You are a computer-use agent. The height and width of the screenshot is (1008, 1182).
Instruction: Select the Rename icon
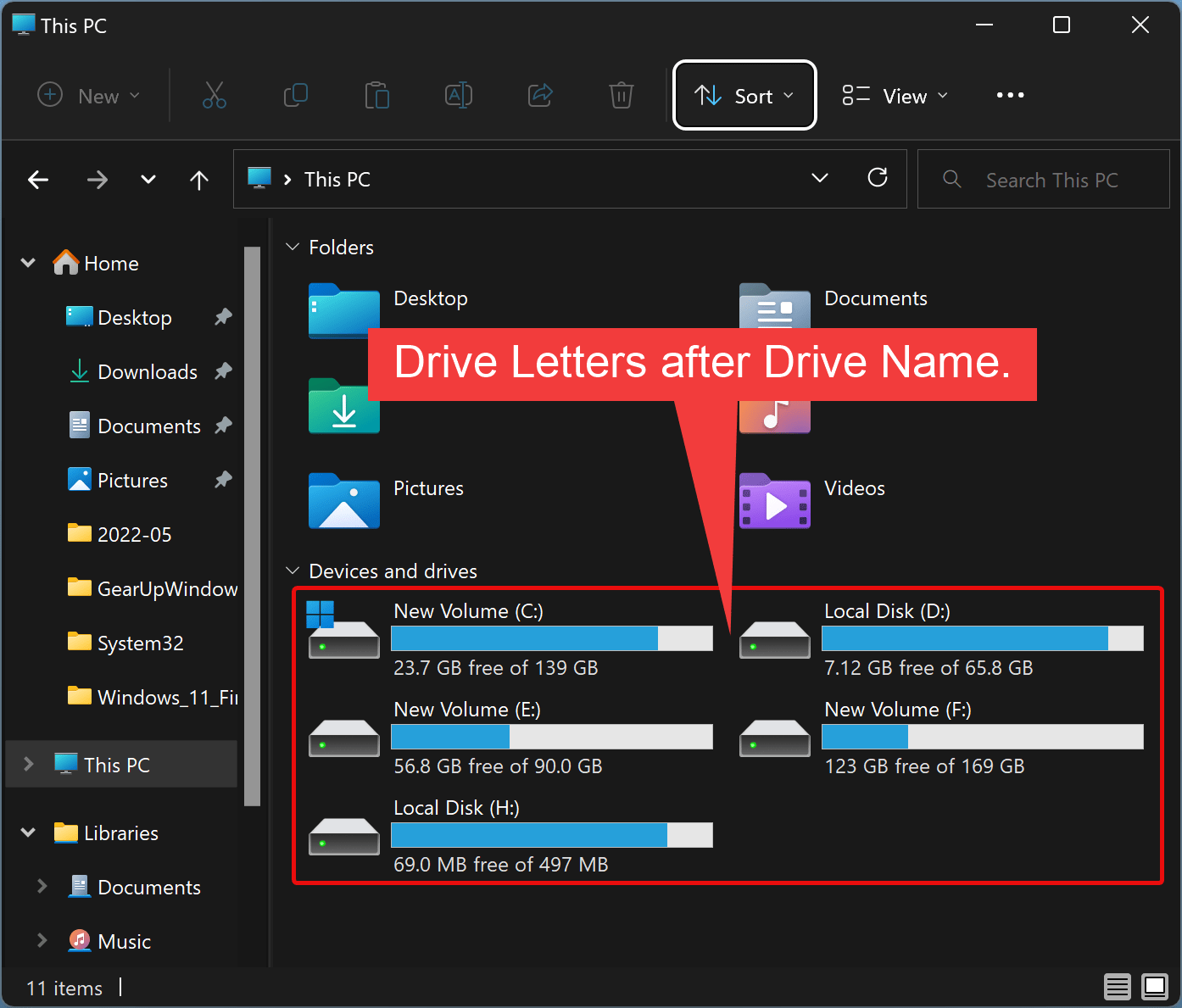click(459, 95)
